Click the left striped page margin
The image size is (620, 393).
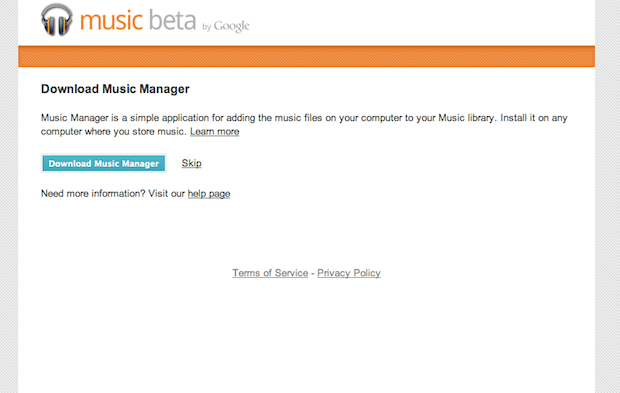(9, 196)
